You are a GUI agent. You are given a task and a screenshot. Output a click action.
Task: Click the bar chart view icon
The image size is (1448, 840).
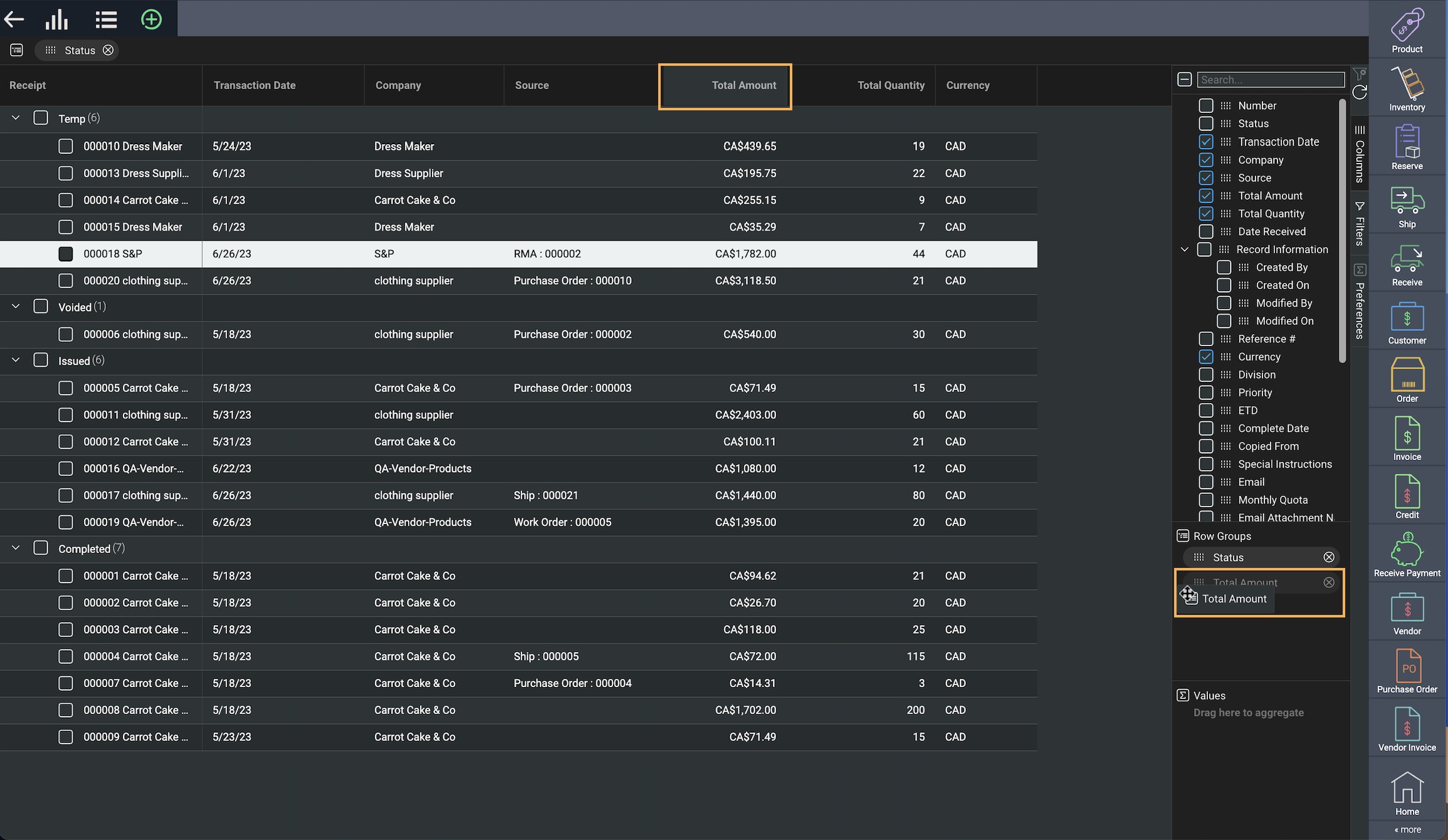point(56,19)
